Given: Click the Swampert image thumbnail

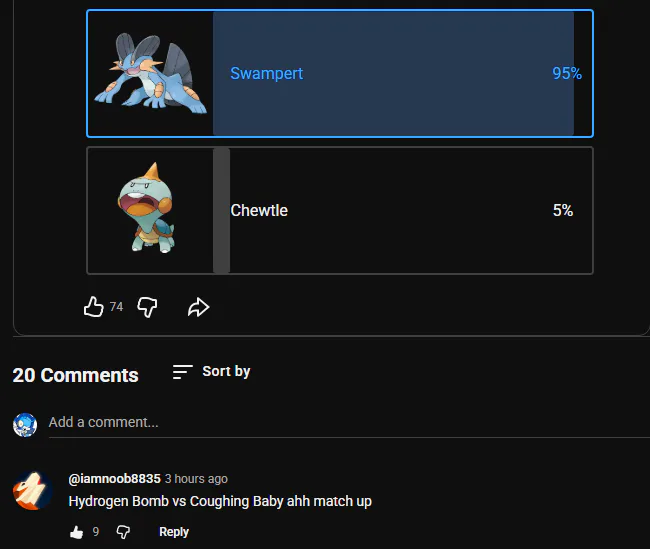Looking at the screenshot, I should (150, 73).
